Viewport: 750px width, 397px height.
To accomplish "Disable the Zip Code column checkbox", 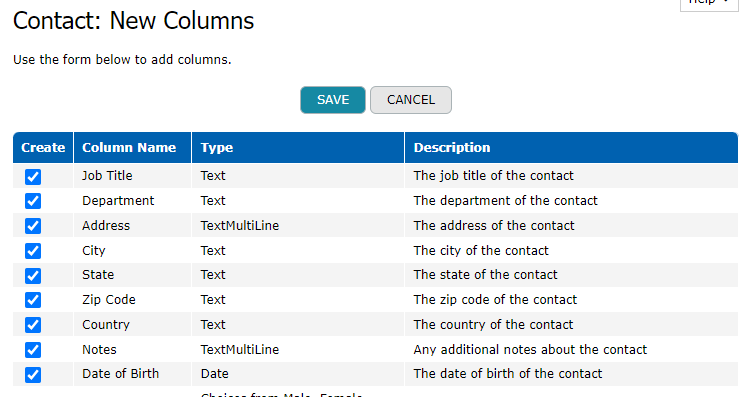I will coord(33,300).
